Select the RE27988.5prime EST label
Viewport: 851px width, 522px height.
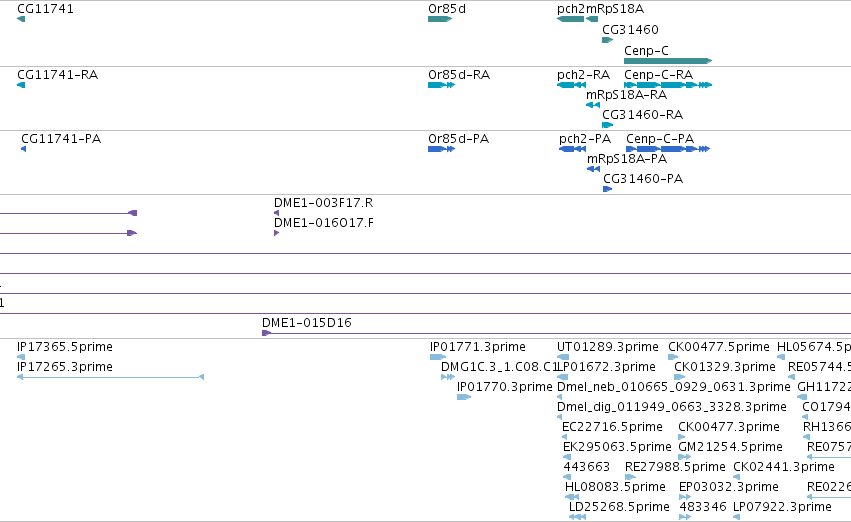675,467
